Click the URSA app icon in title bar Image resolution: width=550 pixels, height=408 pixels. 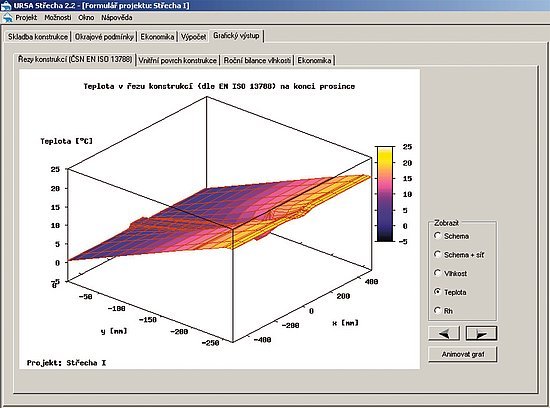[x=6, y=5]
